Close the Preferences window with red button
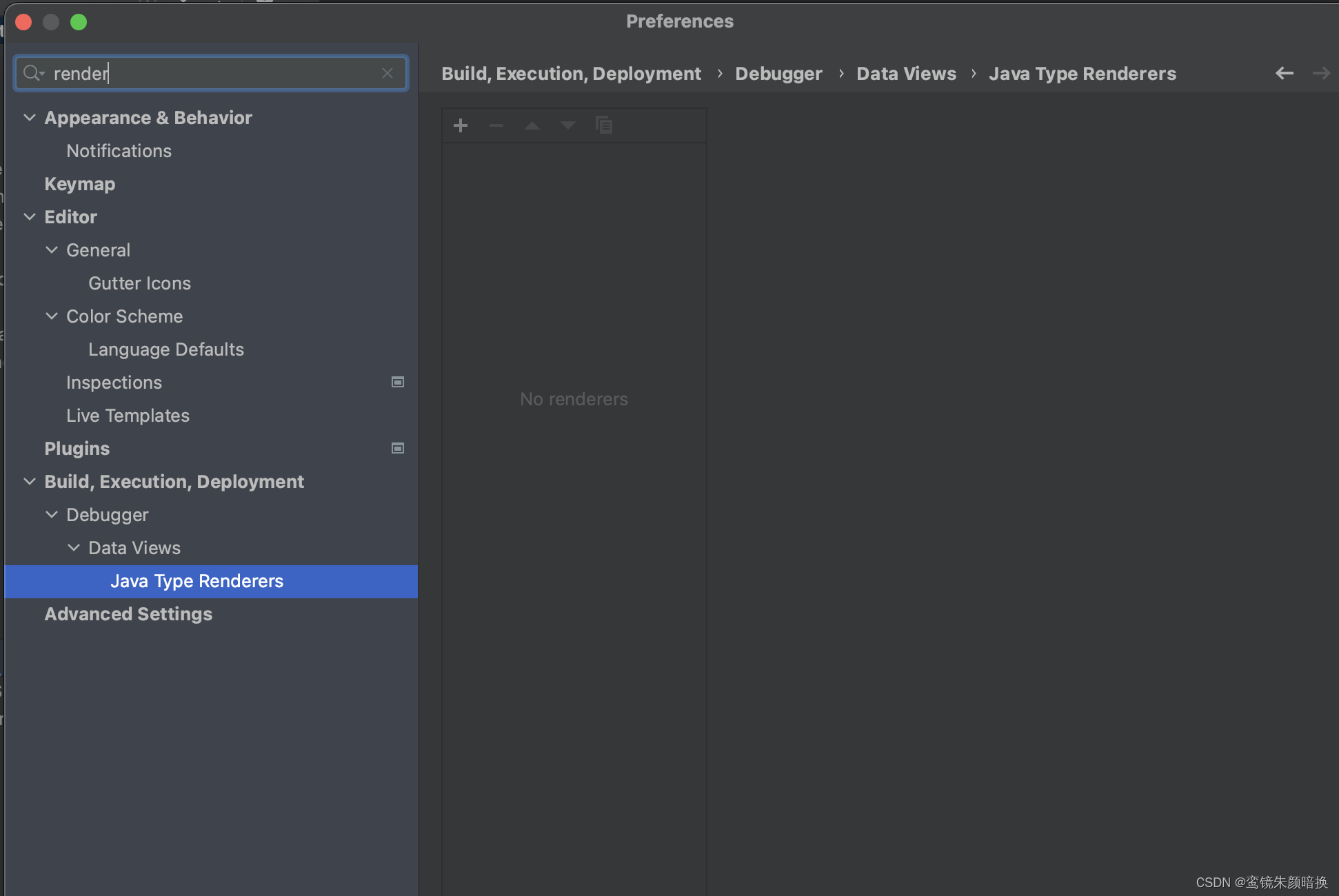 pyautogui.click(x=23, y=22)
